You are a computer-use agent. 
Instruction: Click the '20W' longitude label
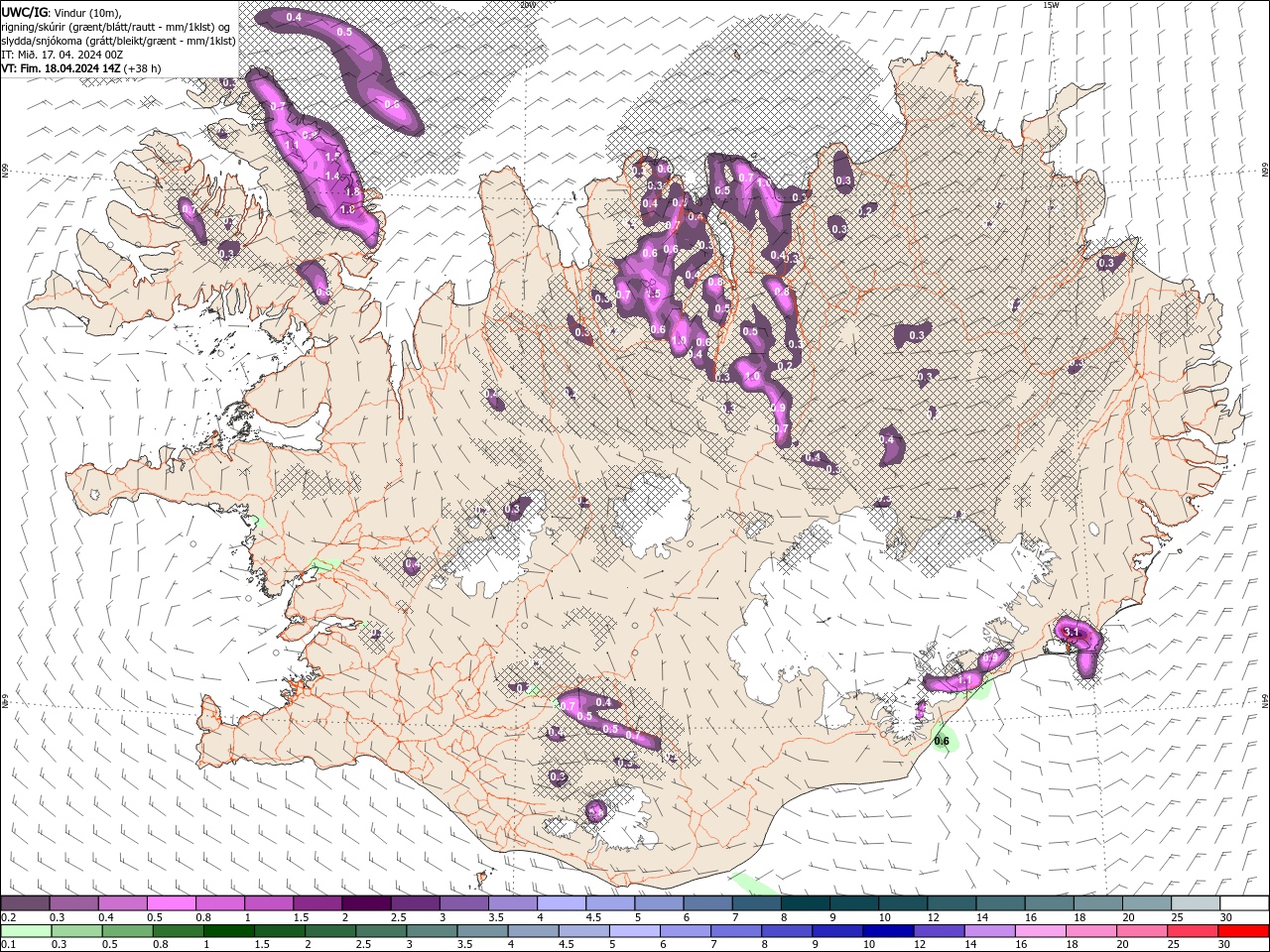[x=527, y=5]
